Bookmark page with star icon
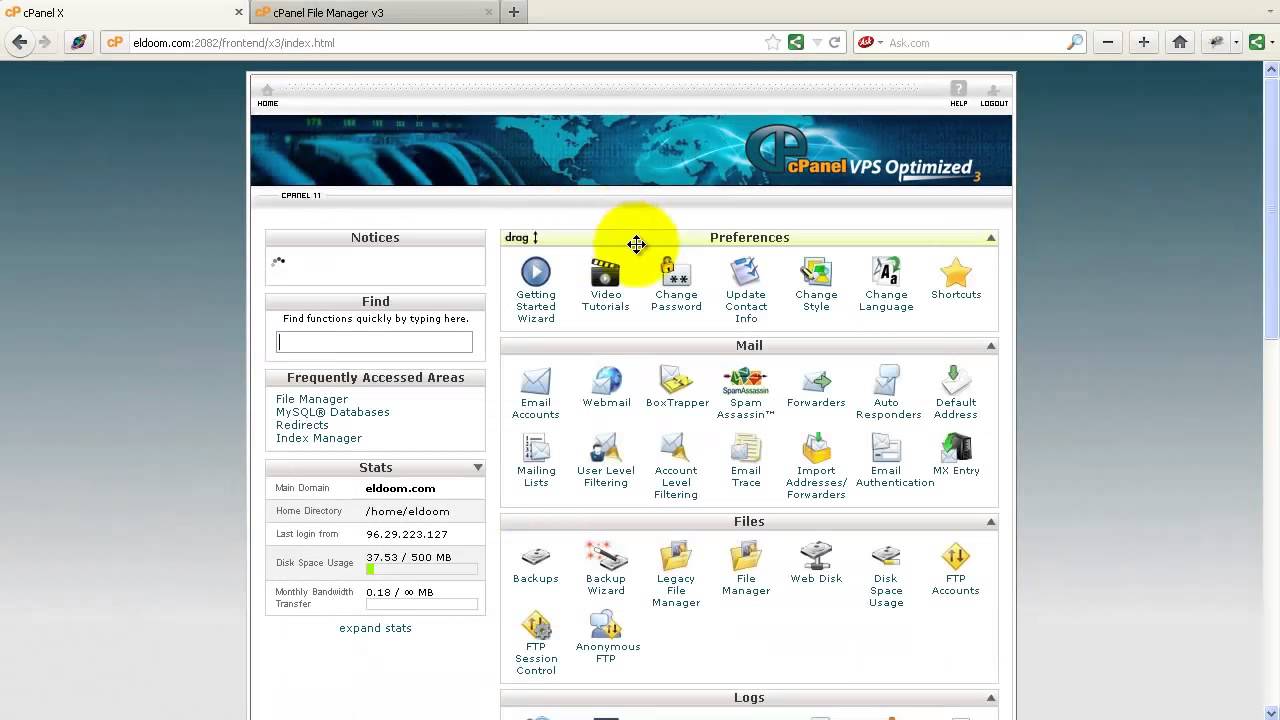Screen dimensions: 1280x720 773,43
